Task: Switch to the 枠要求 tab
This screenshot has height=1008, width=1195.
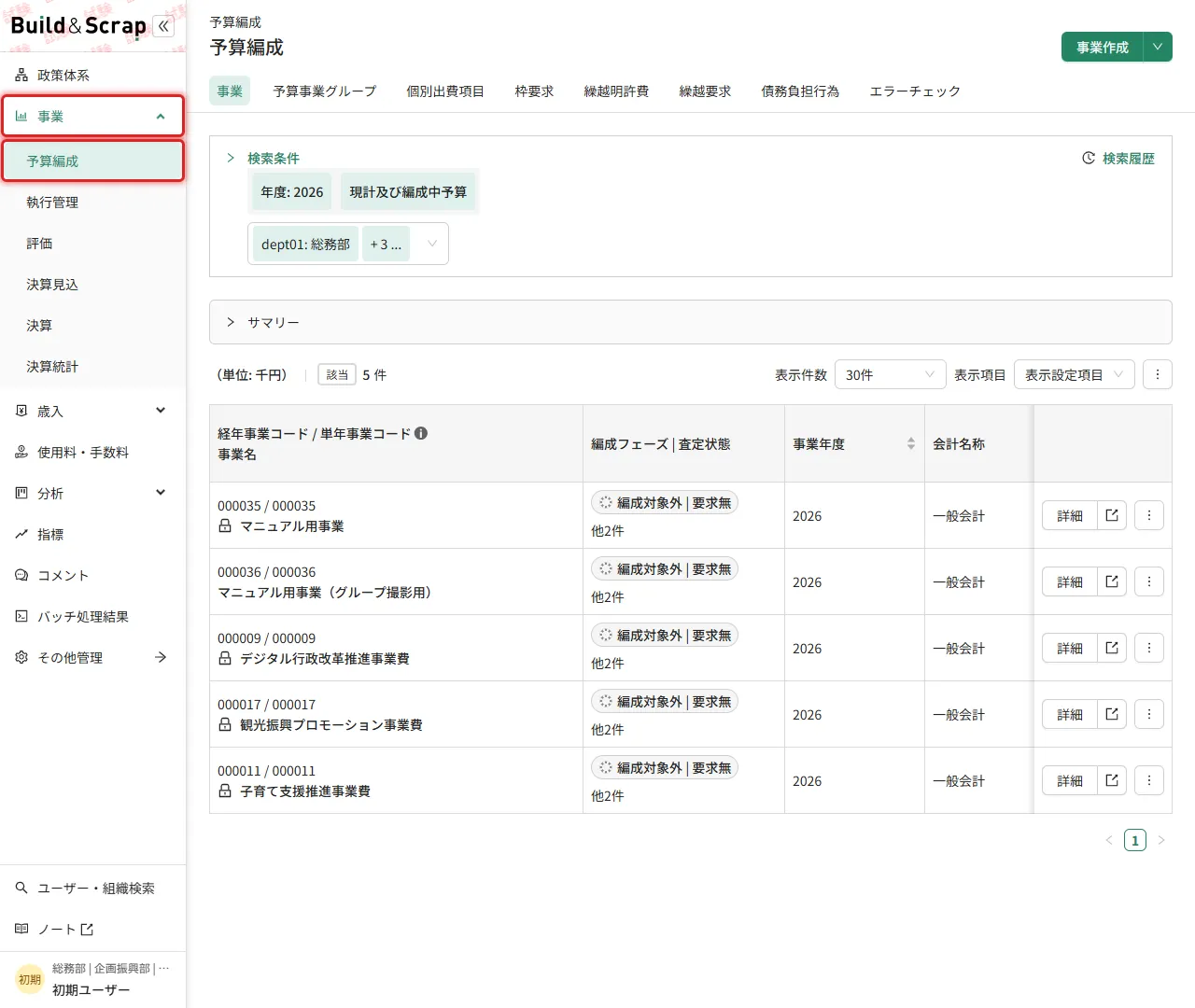Action: [534, 91]
